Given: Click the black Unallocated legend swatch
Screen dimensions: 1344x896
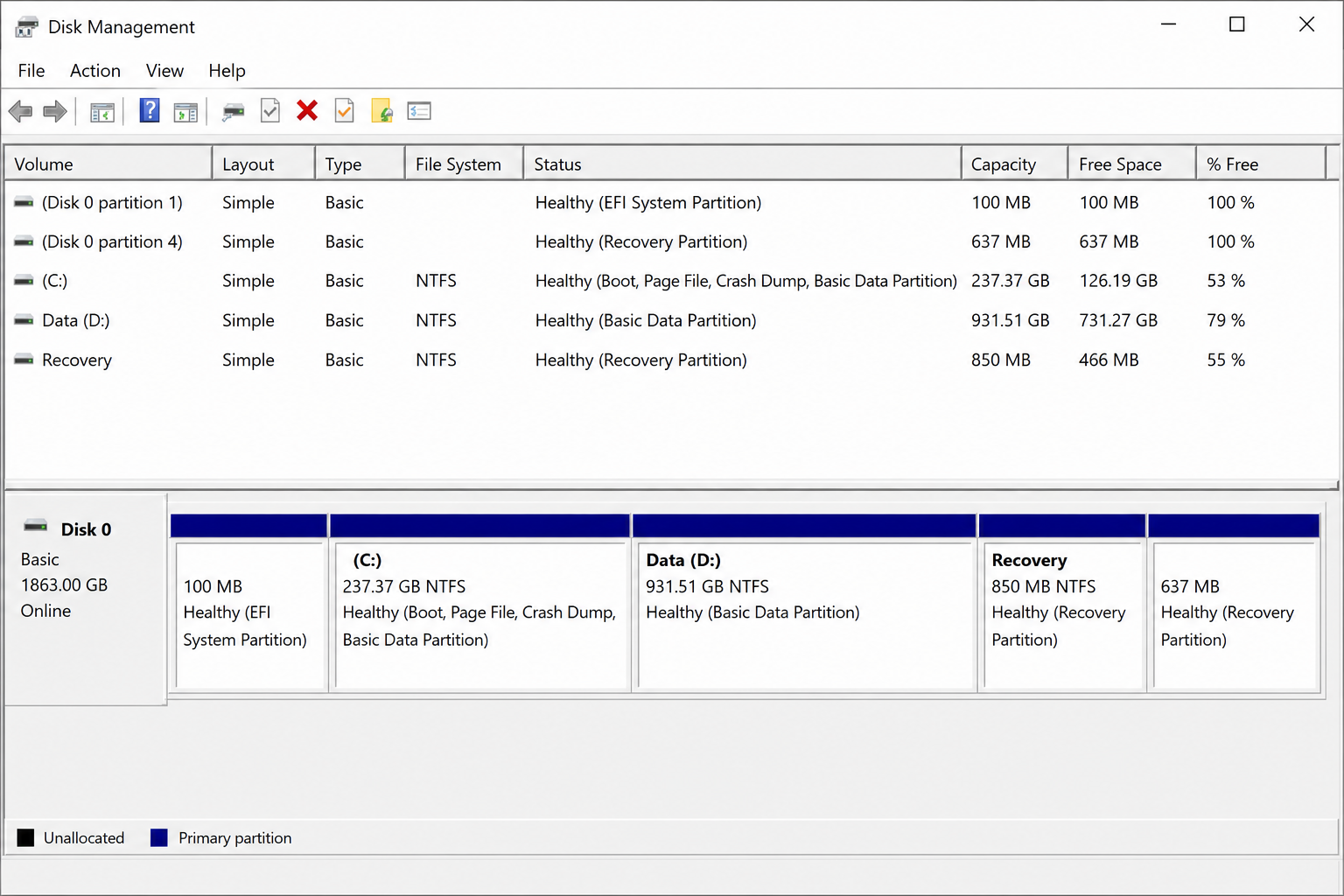Looking at the screenshot, I should [x=26, y=837].
